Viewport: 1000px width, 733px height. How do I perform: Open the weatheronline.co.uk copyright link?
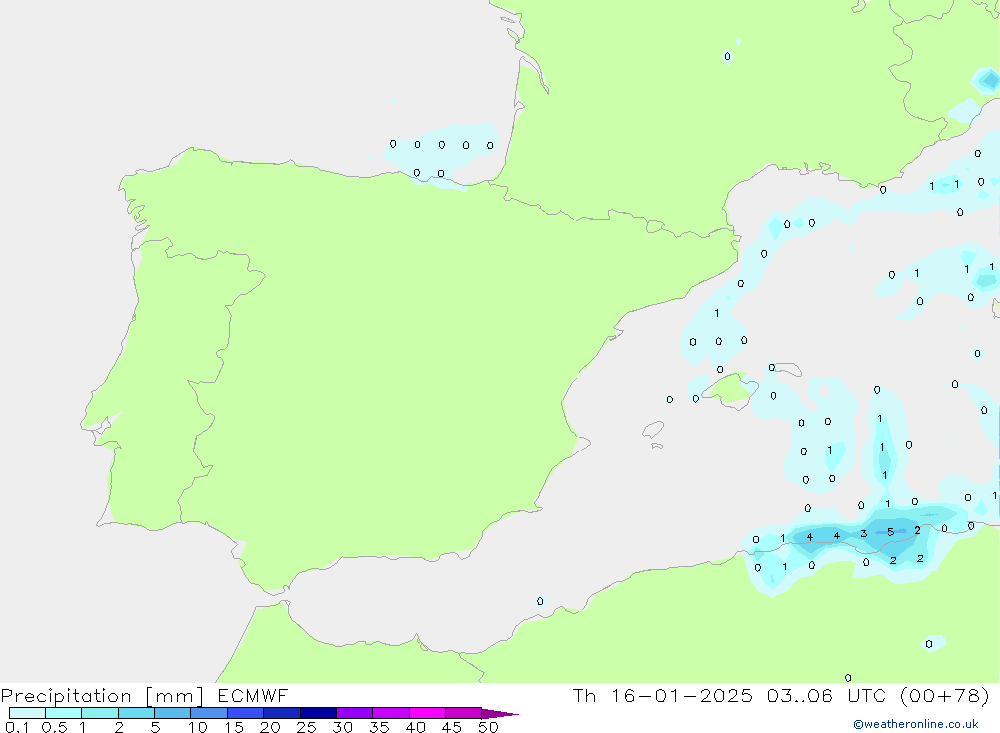915,724
